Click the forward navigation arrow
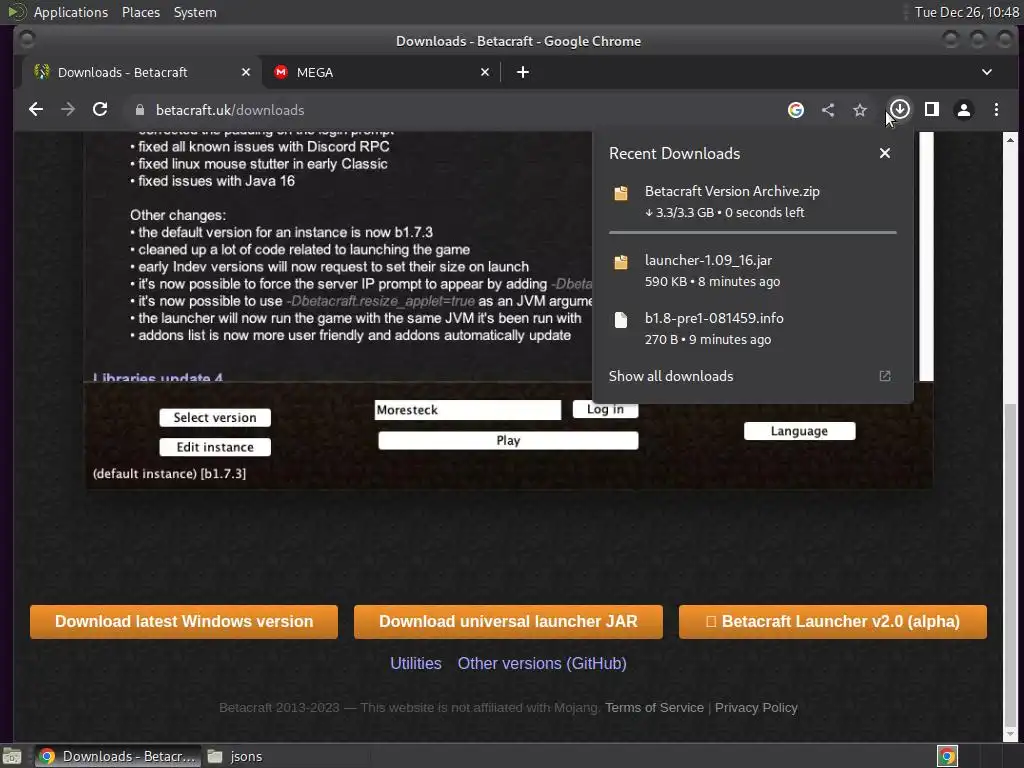This screenshot has height=768, width=1024. coord(68,110)
